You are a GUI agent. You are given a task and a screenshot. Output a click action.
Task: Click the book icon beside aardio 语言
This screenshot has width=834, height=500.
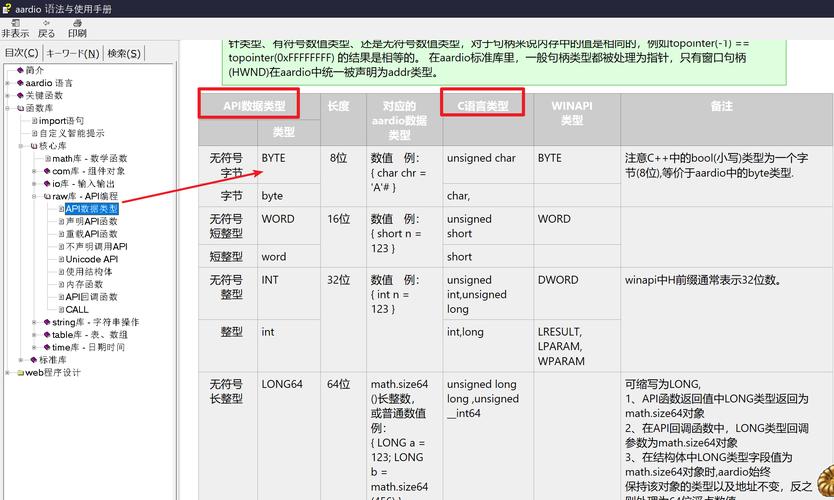coord(20,83)
